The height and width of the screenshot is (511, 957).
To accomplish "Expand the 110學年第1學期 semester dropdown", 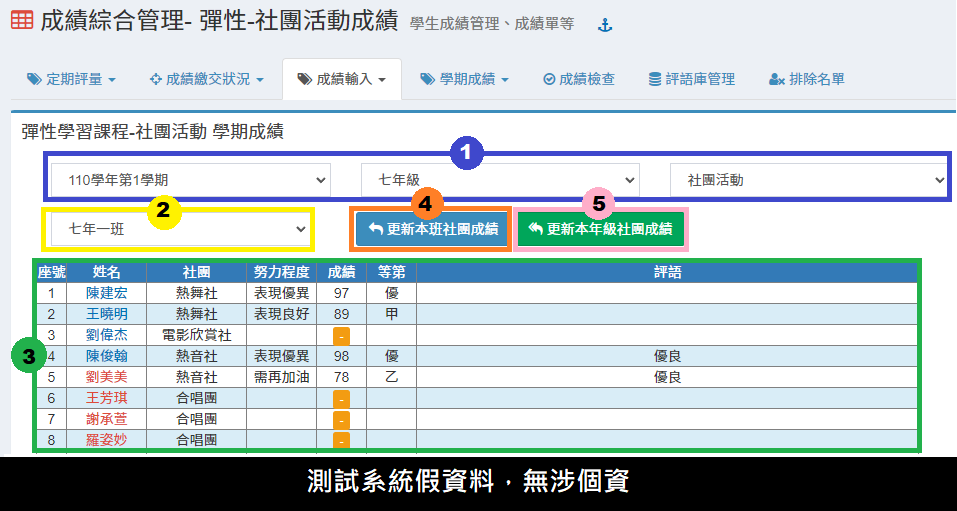I will [x=190, y=180].
